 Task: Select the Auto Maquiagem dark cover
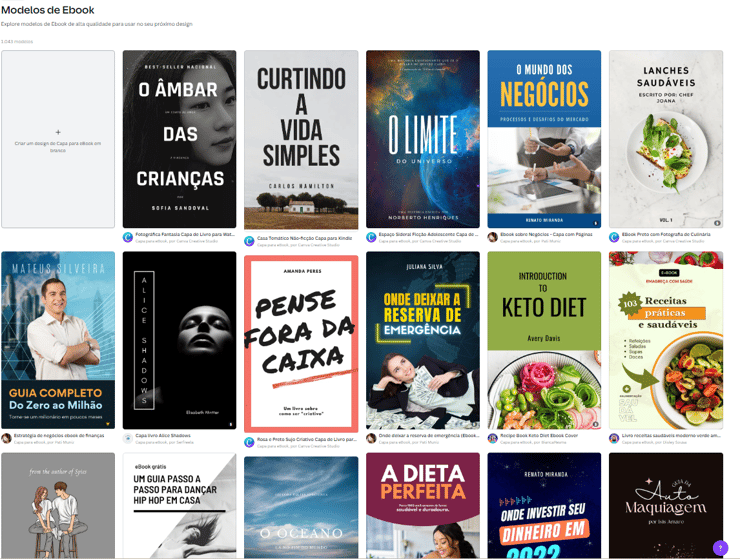coord(666,506)
